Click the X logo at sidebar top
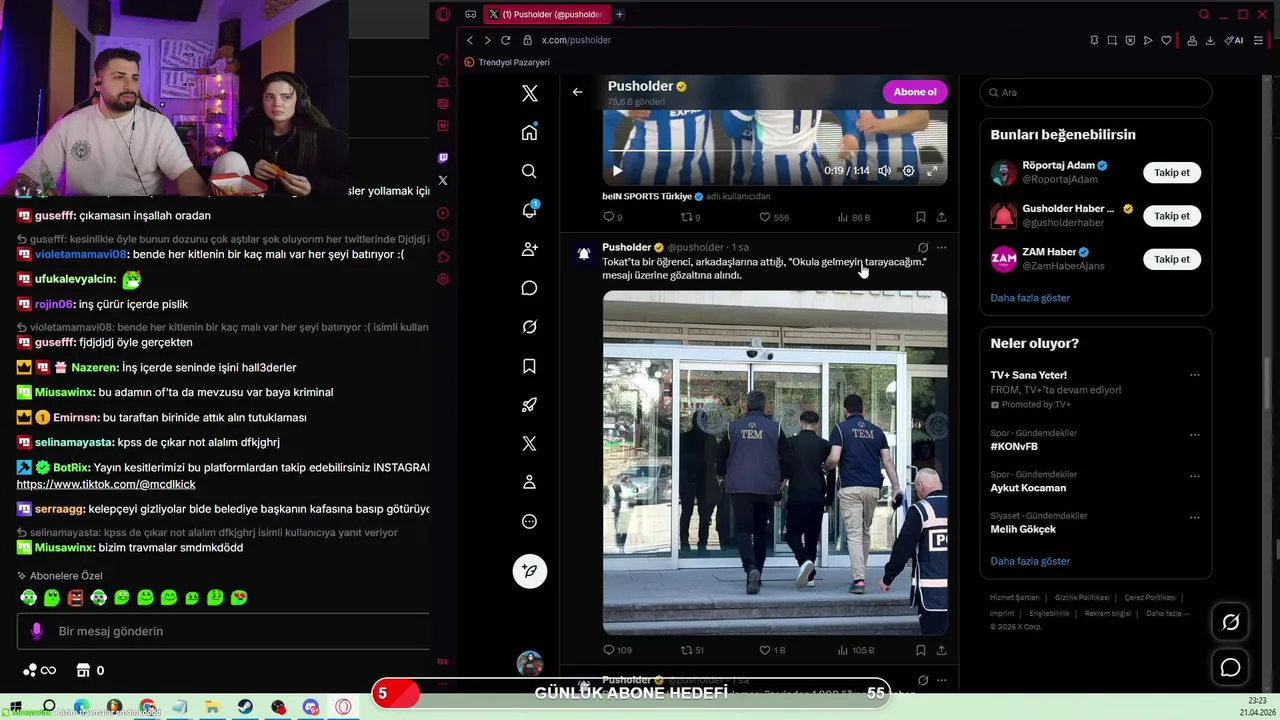The image size is (1280, 720). 529,93
